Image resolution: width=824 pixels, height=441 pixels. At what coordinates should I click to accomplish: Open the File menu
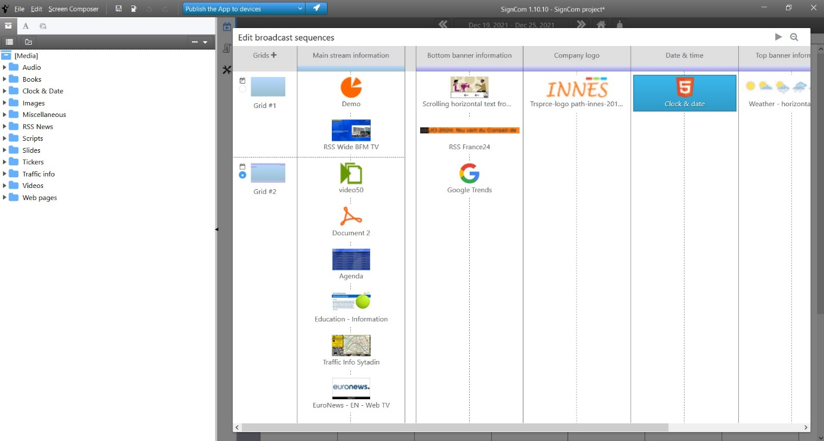point(19,9)
